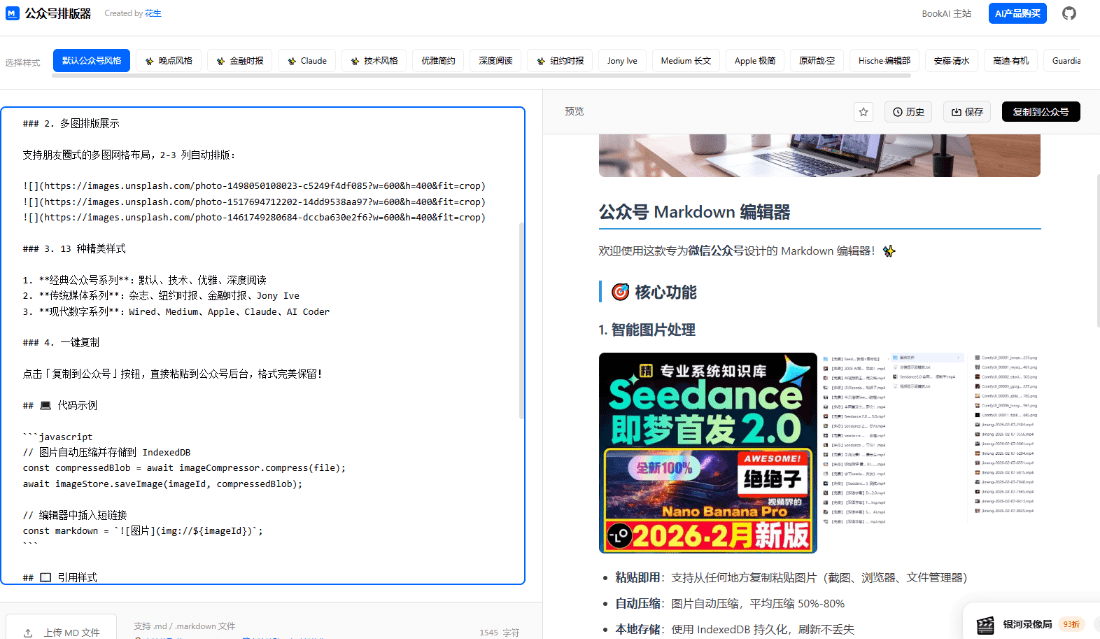1100x639 pixels.
Task: Toggle the favorite star in the preview toolbar
Action: [x=863, y=111]
